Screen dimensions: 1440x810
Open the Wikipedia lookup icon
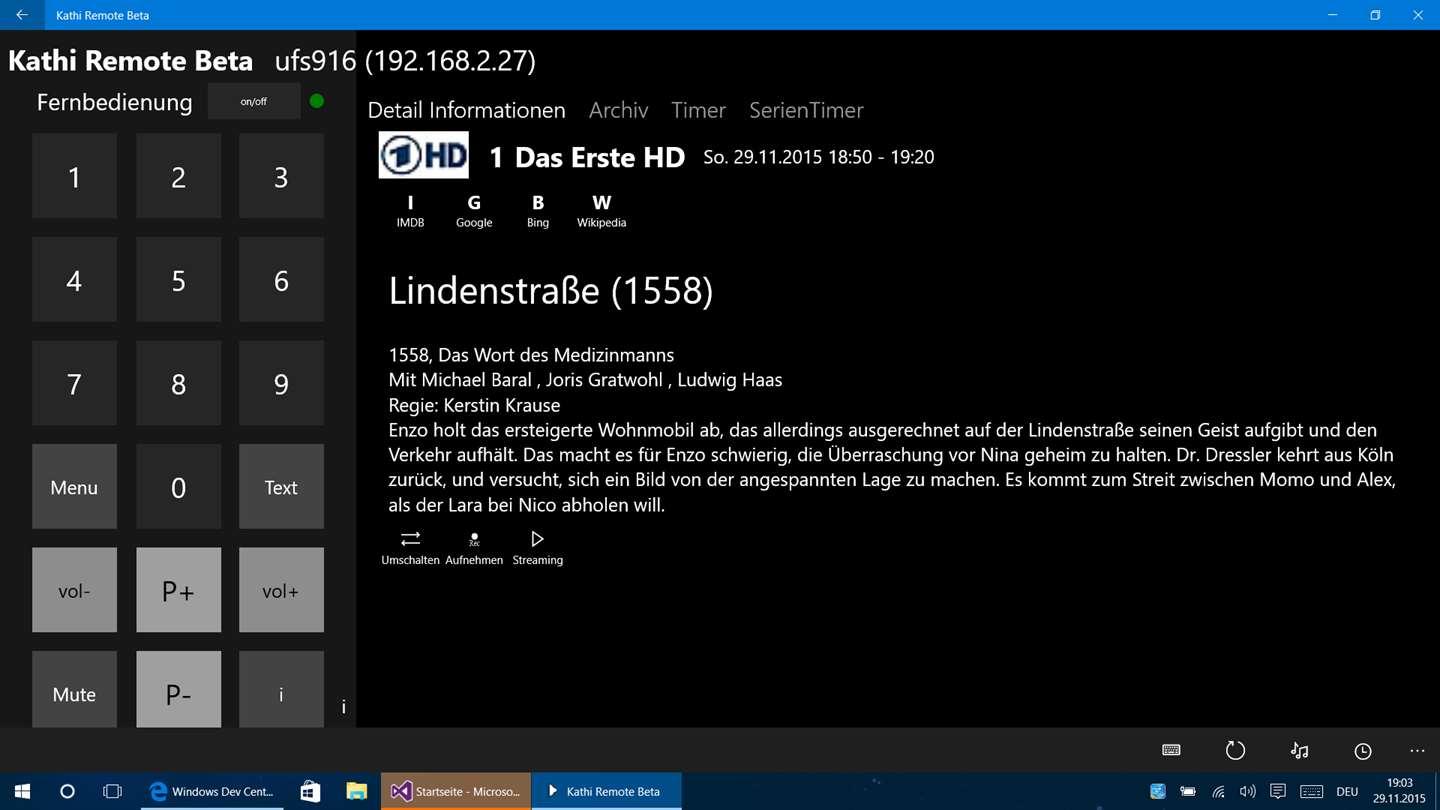(x=601, y=211)
